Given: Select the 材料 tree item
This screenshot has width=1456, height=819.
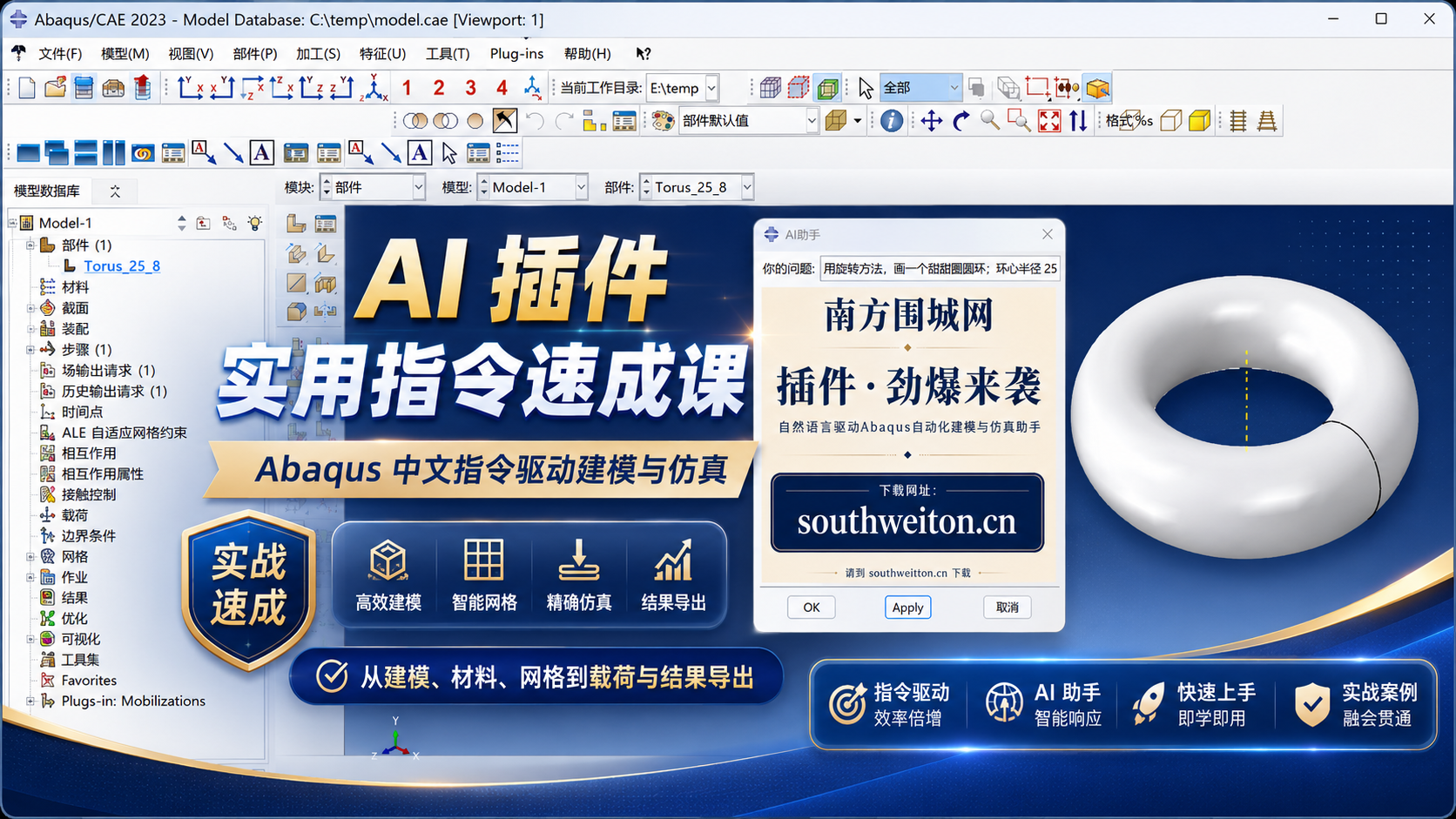Looking at the screenshot, I should [75, 287].
